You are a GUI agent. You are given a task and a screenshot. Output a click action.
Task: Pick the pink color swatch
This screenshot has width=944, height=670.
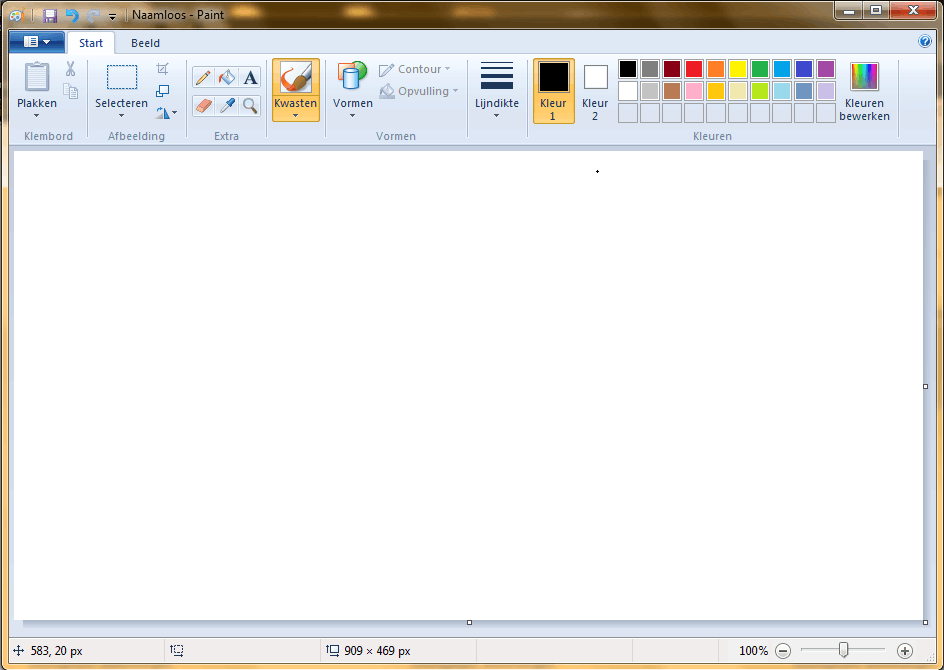[694, 91]
